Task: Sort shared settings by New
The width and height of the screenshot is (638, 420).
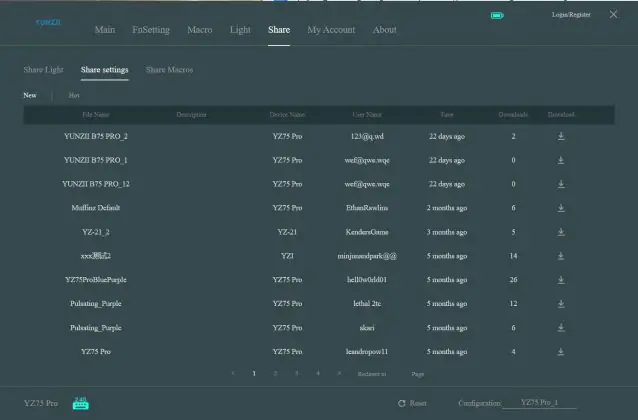Action: pyautogui.click(x=30, y=95)
